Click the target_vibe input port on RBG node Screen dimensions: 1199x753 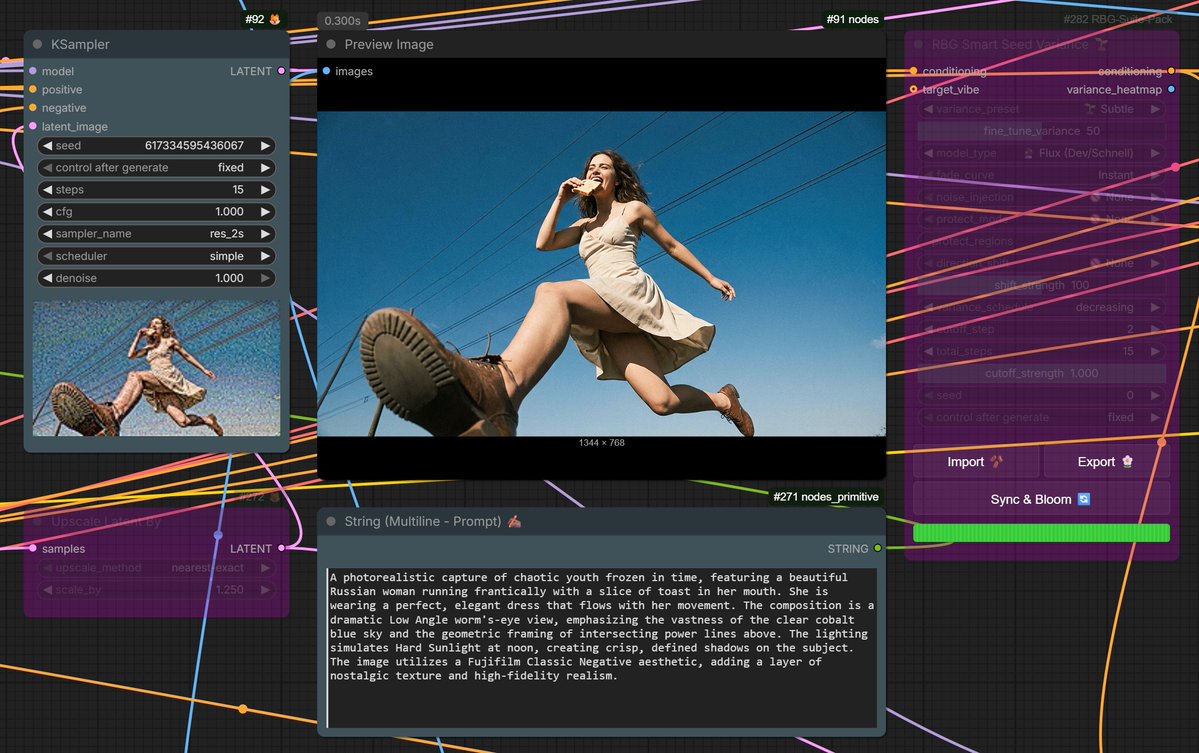click(x=913, y=89)
